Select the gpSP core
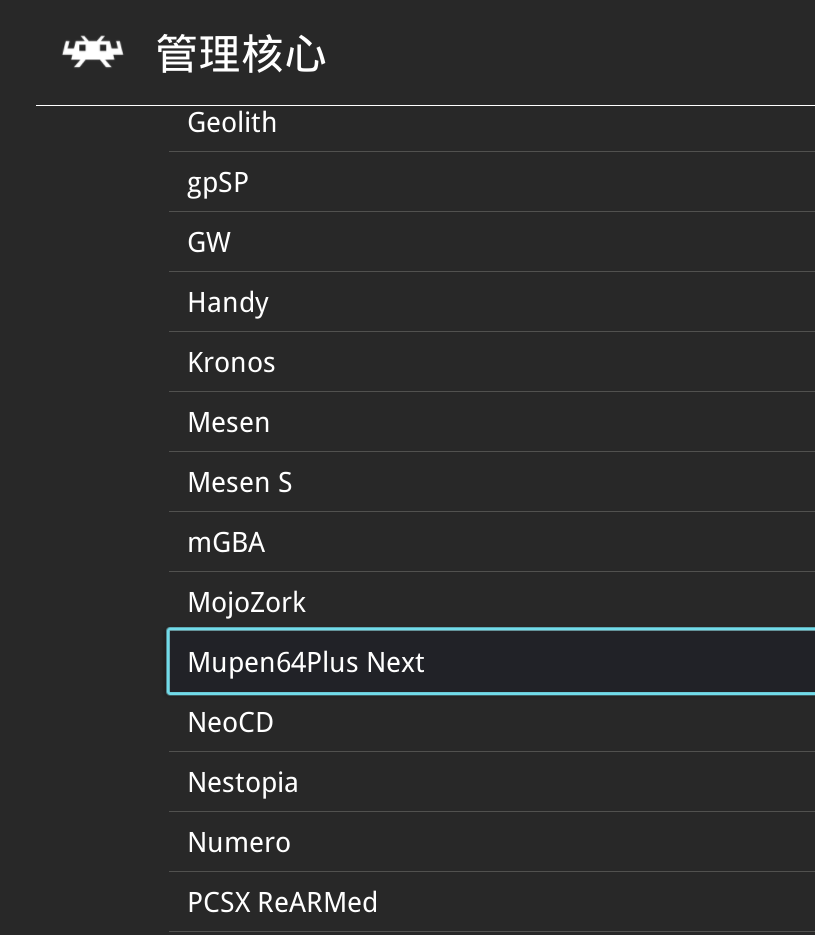Screen dimensions: 815x935 pos(218,183)
